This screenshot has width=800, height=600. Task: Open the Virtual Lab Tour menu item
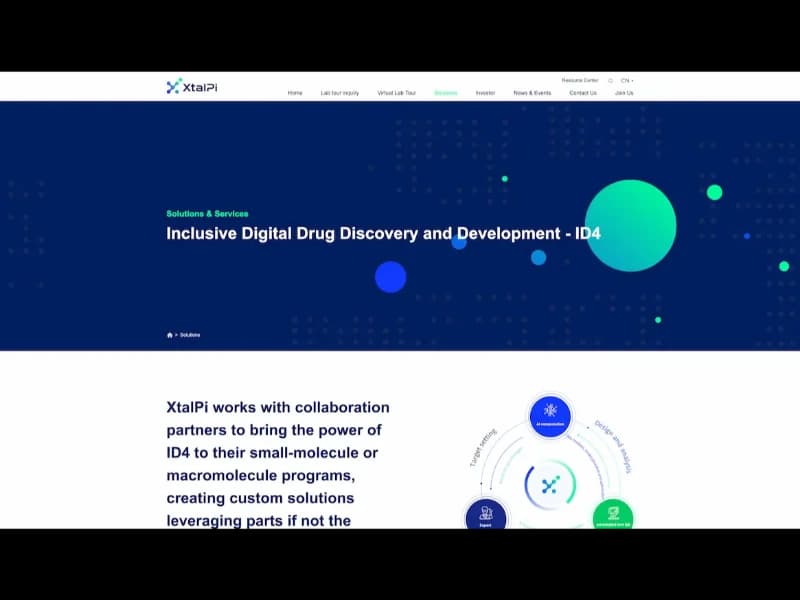coord(396,93)
